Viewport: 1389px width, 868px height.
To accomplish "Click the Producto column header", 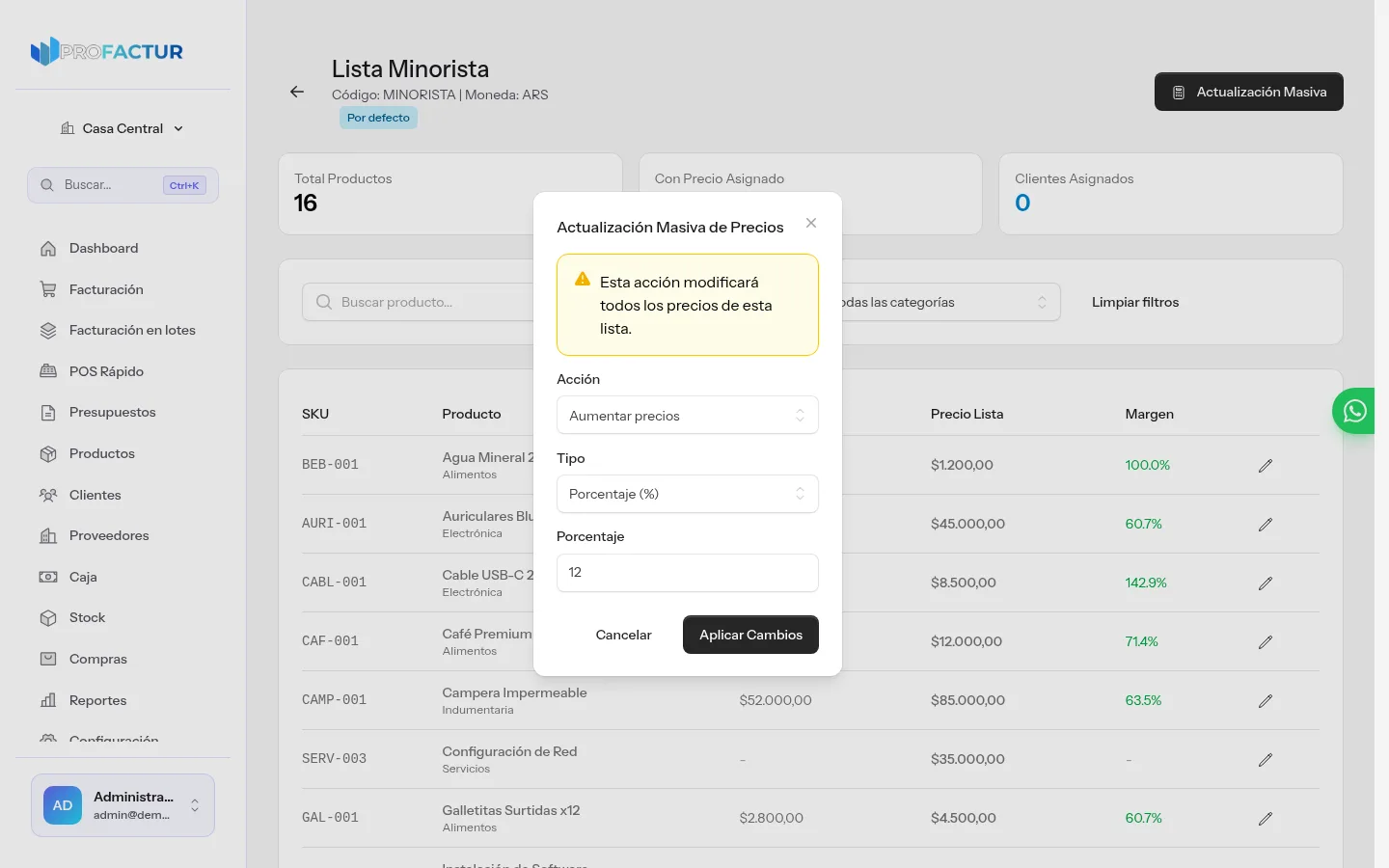I will [472, 414].
